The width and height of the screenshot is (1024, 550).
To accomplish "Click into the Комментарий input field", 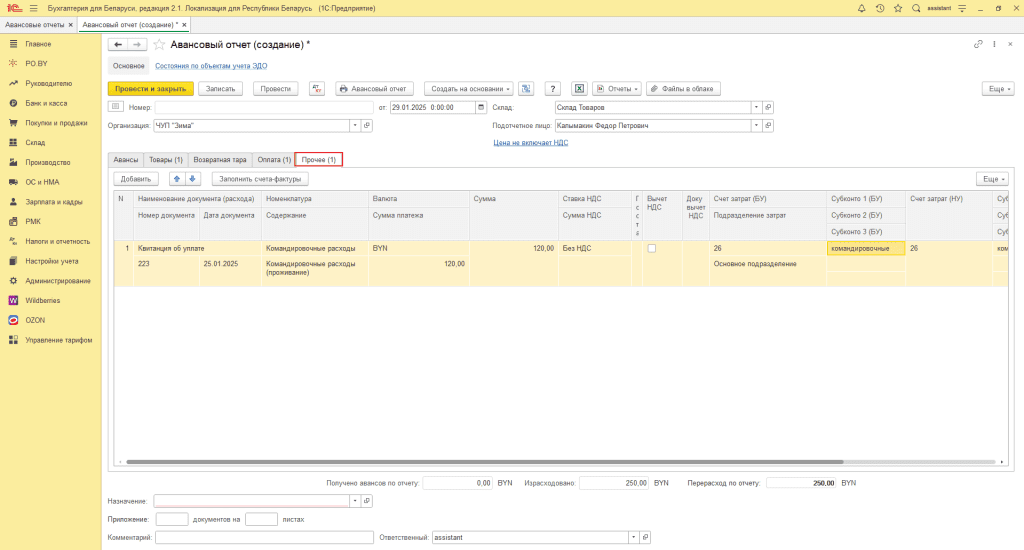I will [263, 538].
